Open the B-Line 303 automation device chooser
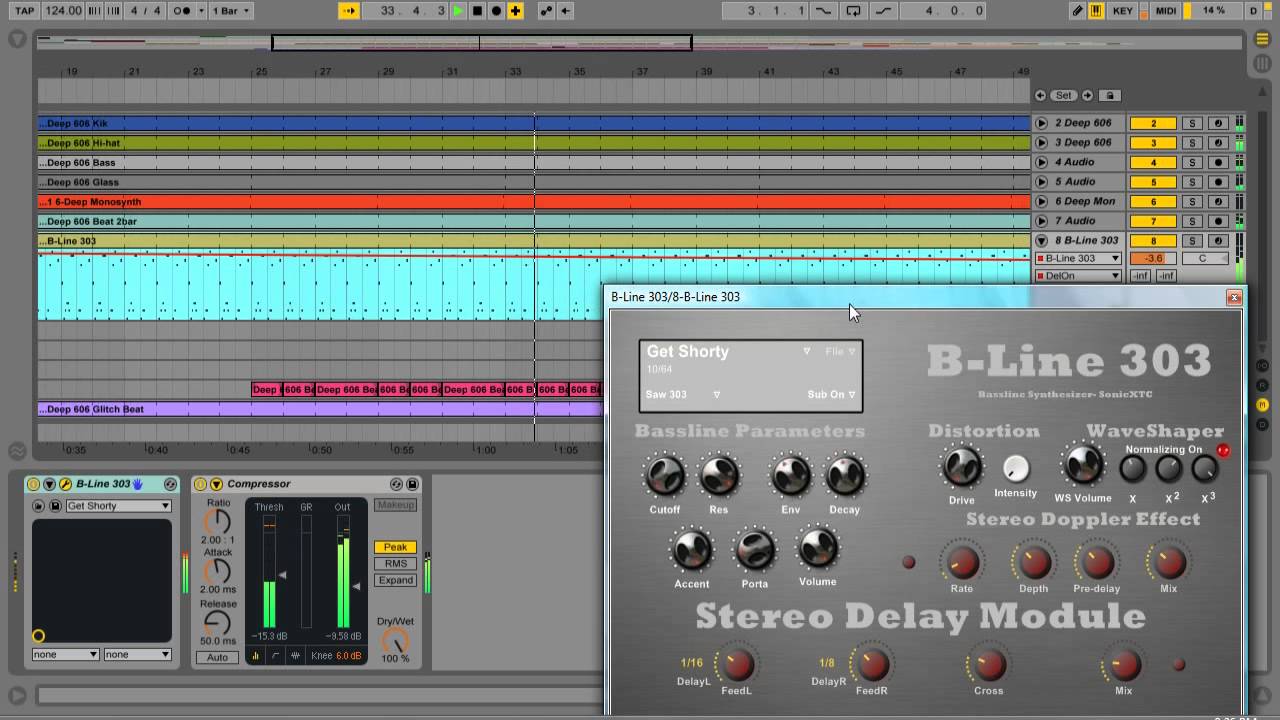This screenshot has height=720, width=1280. pyautogui.click(x=1078, y=259)
